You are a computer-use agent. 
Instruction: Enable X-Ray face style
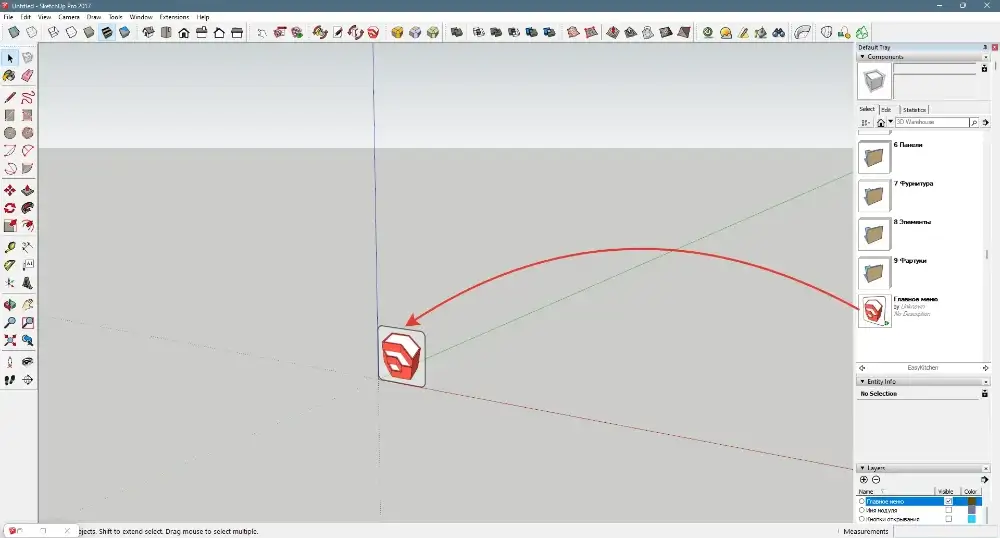pyautogui.click(x=14, y=33)
